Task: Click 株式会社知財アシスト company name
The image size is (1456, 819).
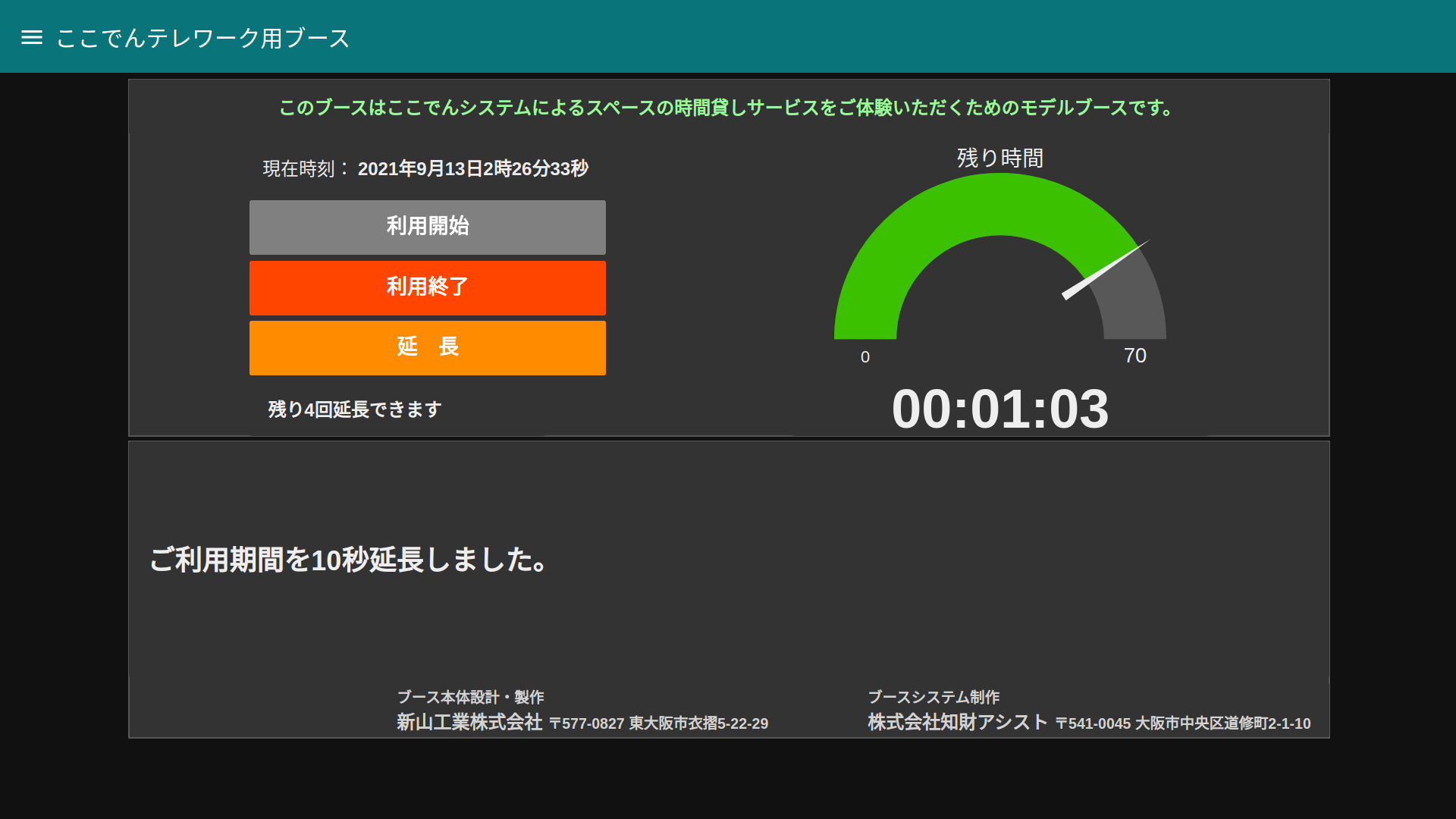Action: 957,722
